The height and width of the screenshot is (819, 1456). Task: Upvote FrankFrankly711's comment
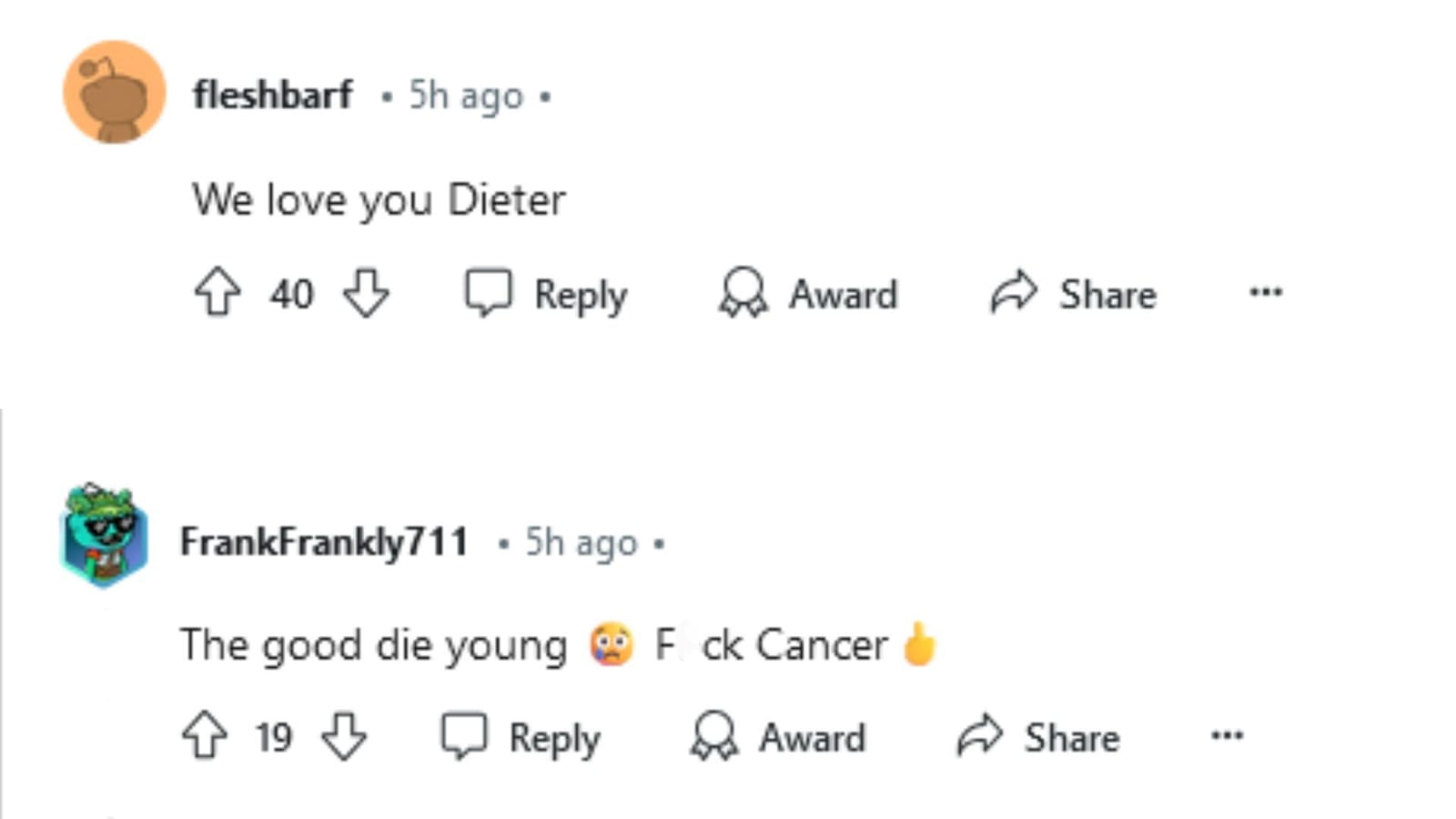coord(205,737)
